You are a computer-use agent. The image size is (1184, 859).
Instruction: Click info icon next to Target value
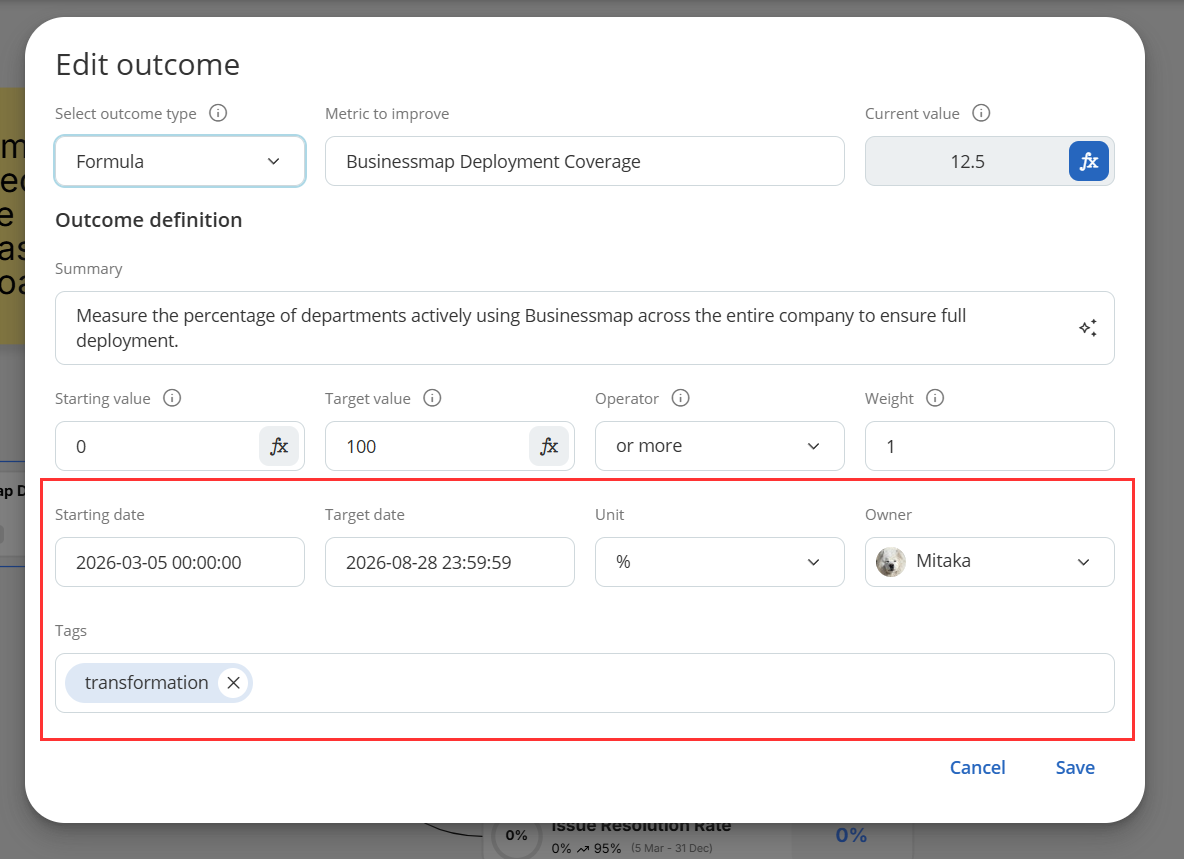[432, 398]
